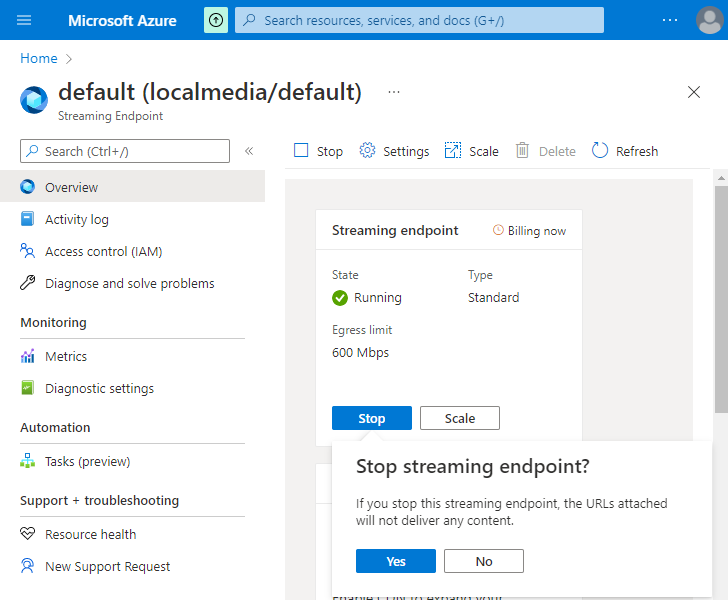Click the upgrade arrow icon in header
The width and height of the screenshot is (728, 600).
pyautogui.click(x=216, y=20)
